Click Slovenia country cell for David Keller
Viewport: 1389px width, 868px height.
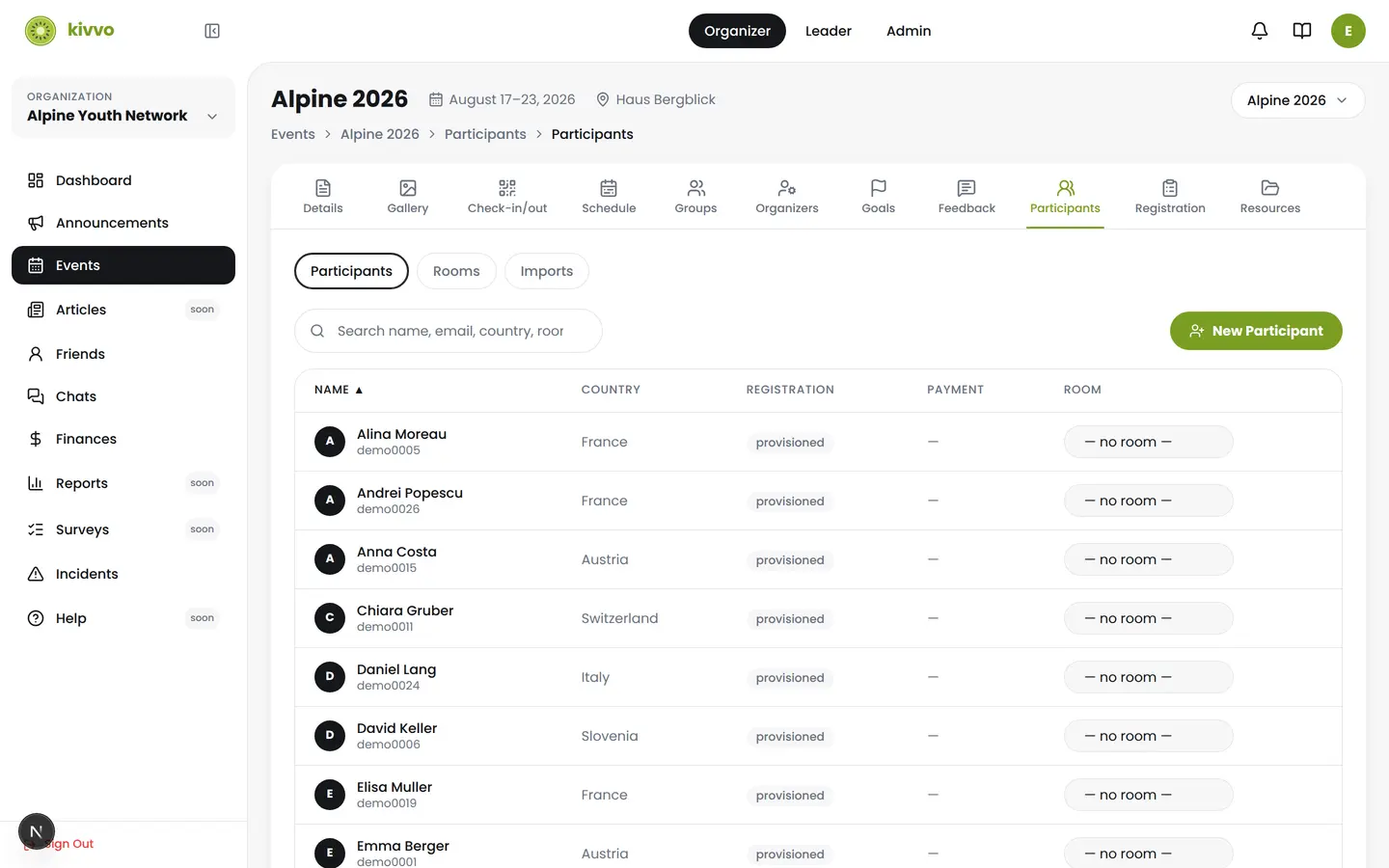pos(610,736)
